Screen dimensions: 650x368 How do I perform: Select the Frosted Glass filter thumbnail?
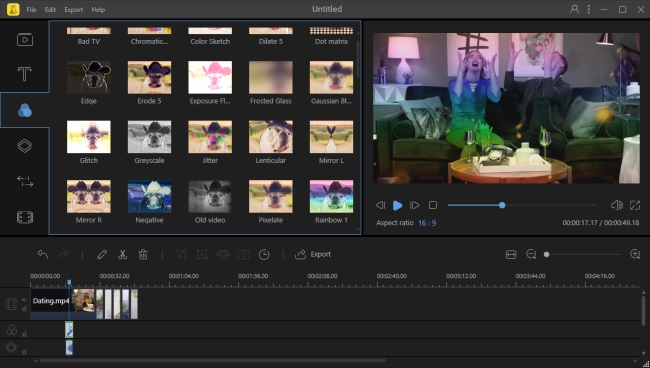pyautogui.click(x=271, y=77)
